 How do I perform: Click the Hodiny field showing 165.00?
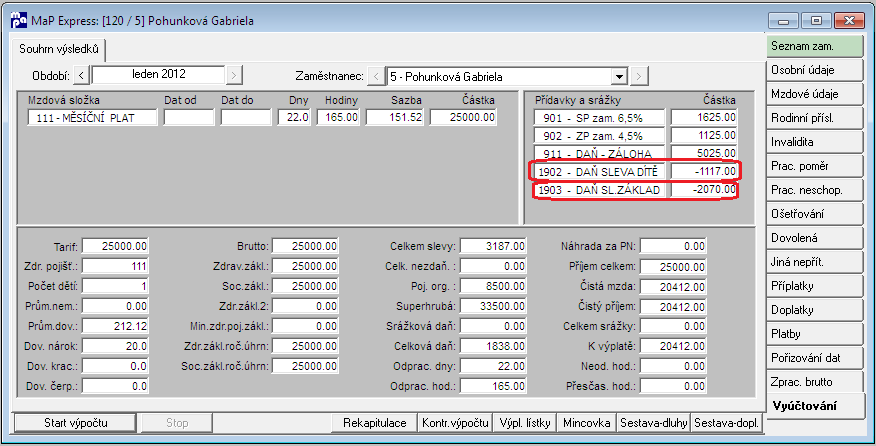click(338, 117)
